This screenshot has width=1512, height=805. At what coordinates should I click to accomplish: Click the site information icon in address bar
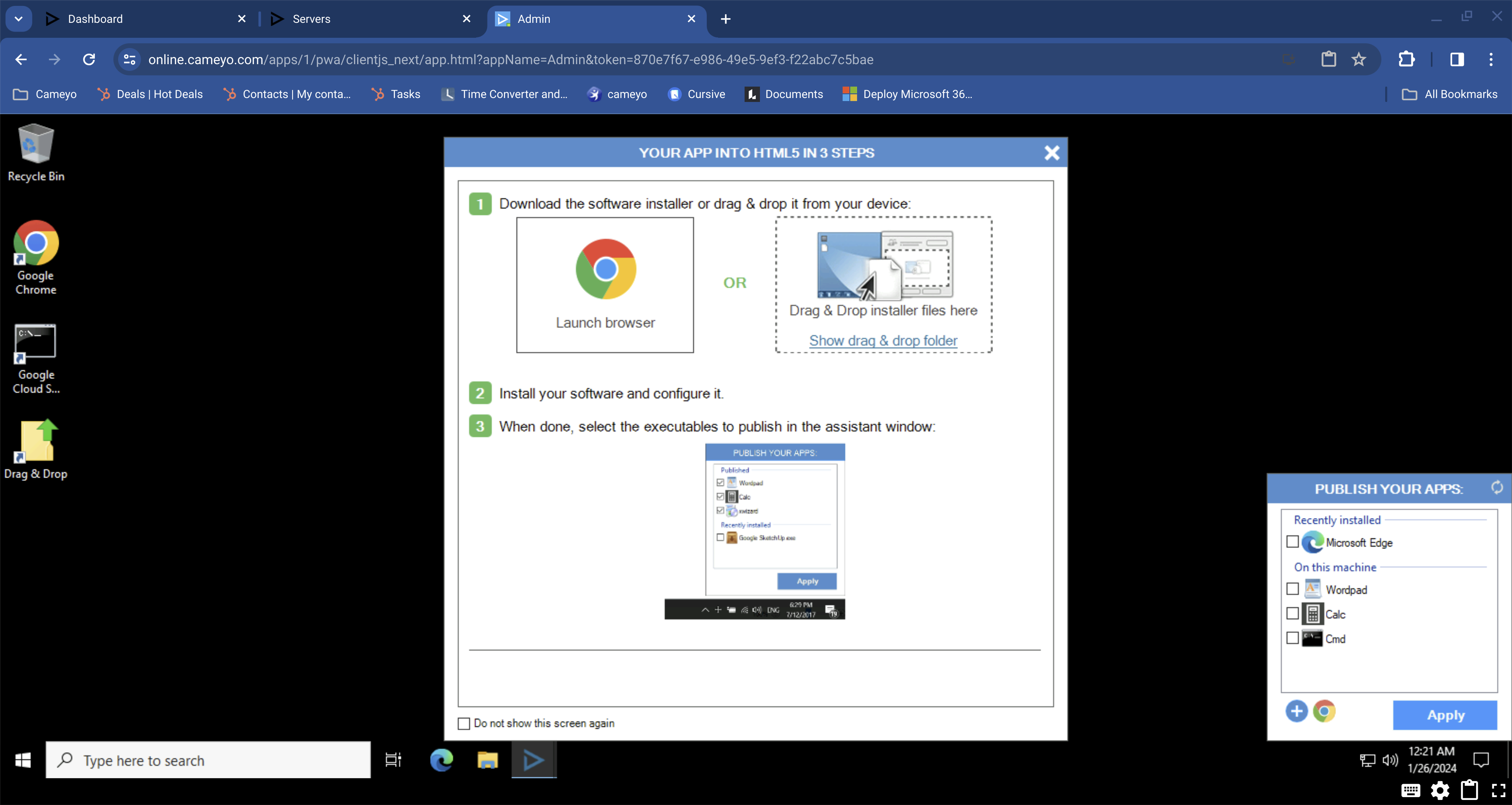[x=129, y=59]
